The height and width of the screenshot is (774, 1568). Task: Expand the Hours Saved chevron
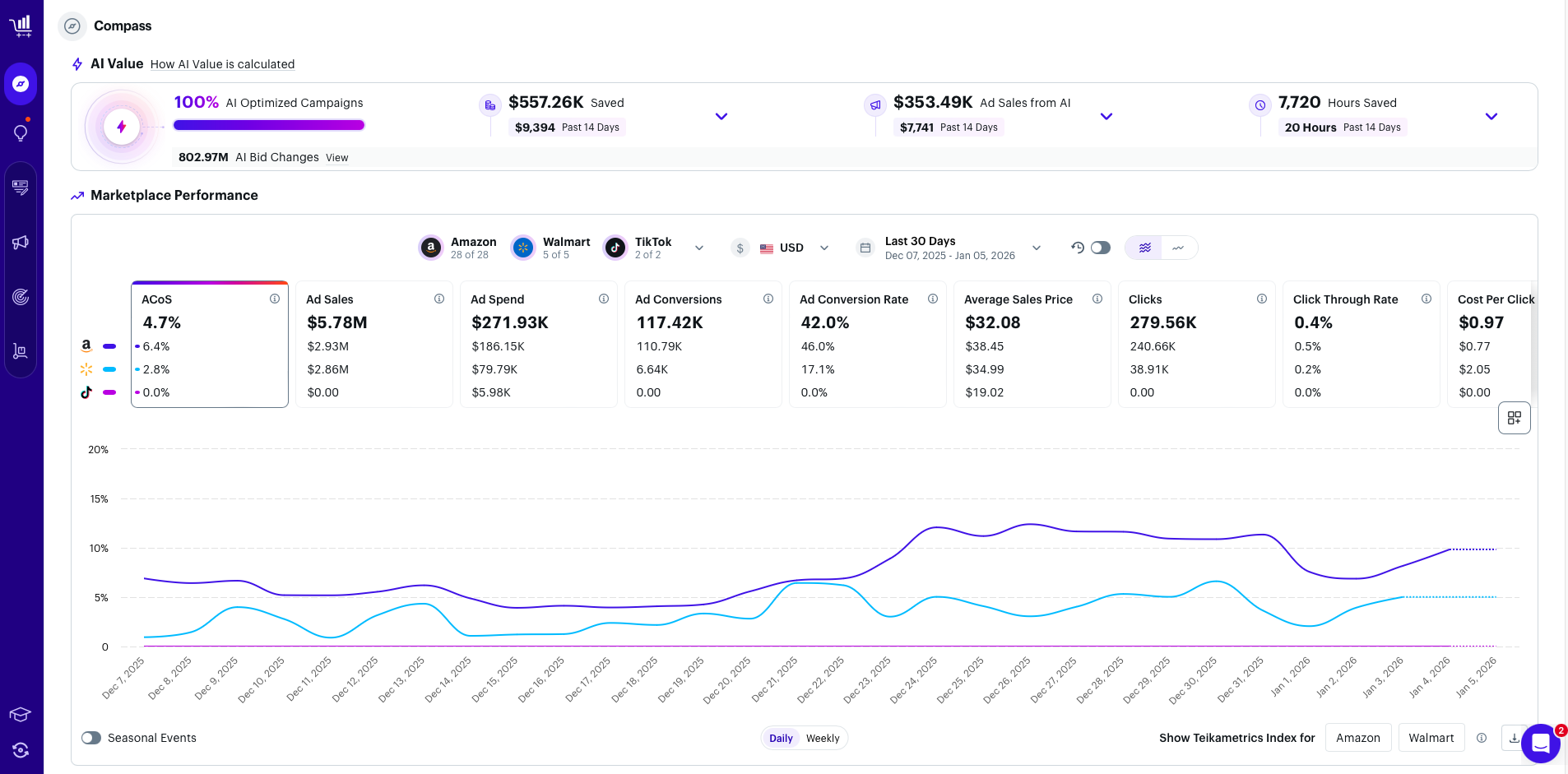click(x=1491, y=116)
